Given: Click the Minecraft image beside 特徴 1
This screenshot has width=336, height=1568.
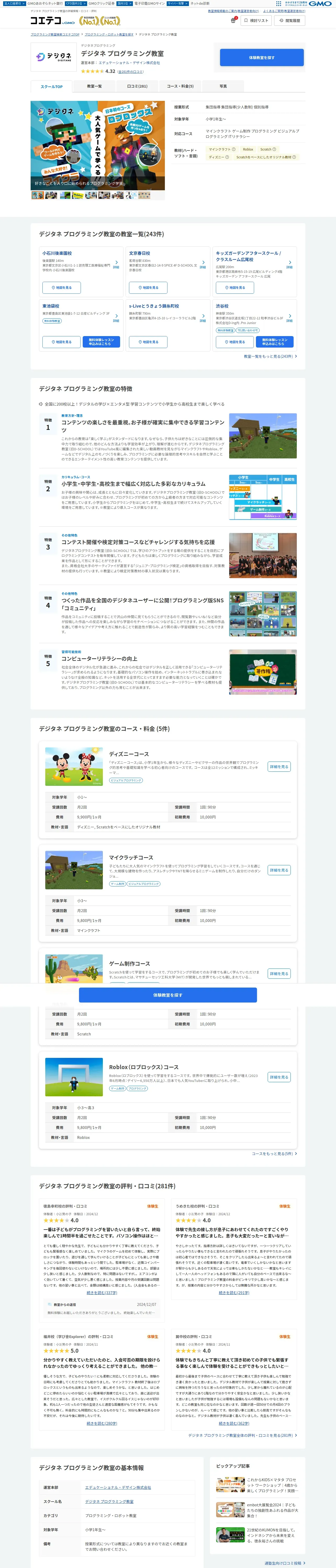Looking at the screenshot, I should [263, 436].
